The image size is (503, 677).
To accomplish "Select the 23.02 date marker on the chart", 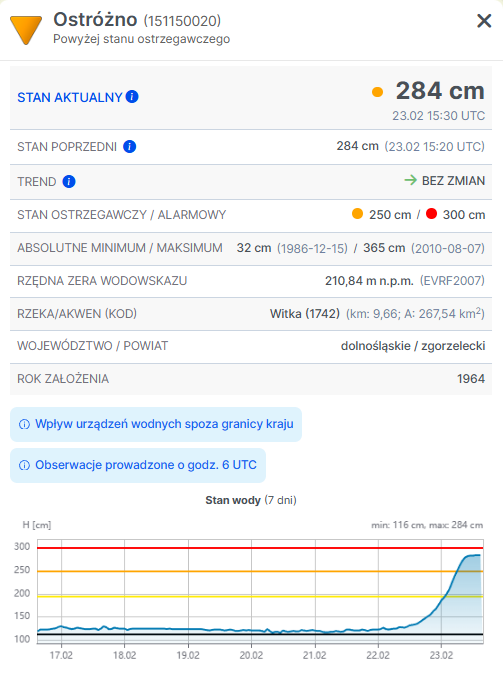I will click(441, 655).
